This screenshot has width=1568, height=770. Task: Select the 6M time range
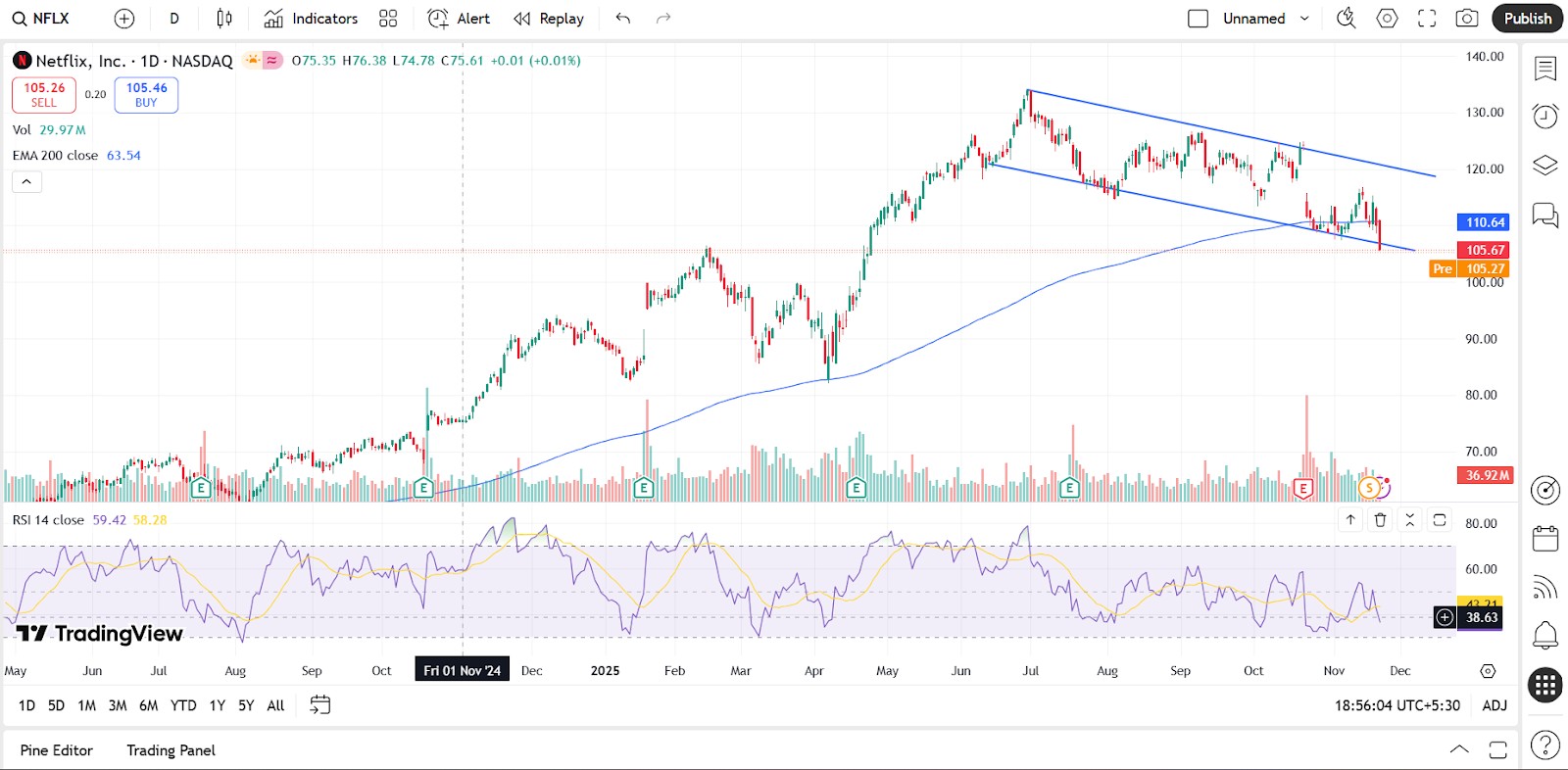click(x=149, y=705)
